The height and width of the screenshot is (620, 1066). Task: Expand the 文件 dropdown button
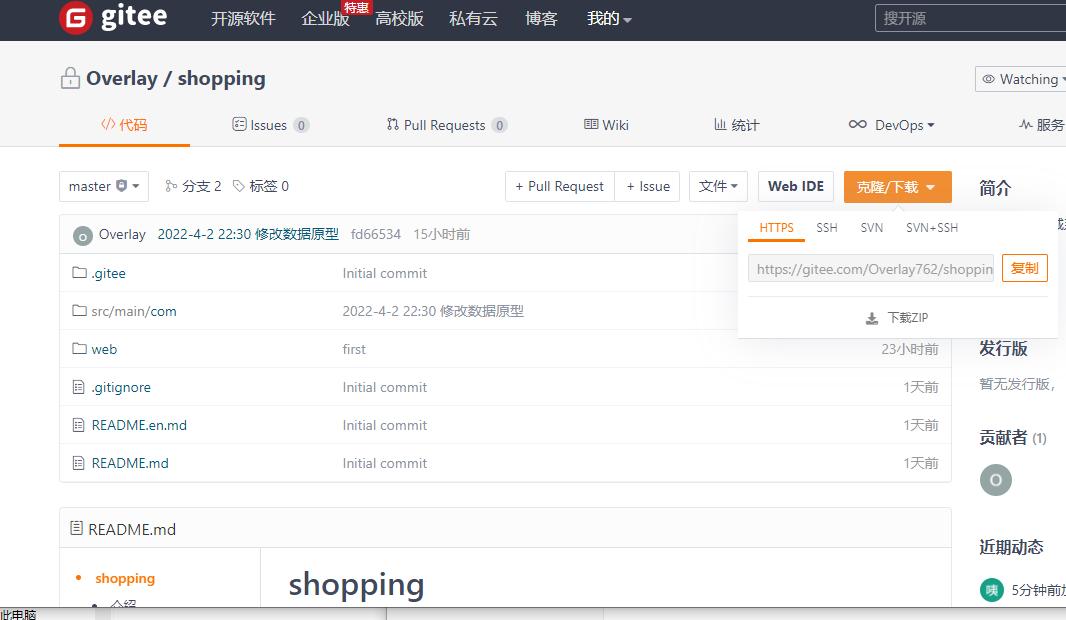pyautogui.click(x=719, y=186)
